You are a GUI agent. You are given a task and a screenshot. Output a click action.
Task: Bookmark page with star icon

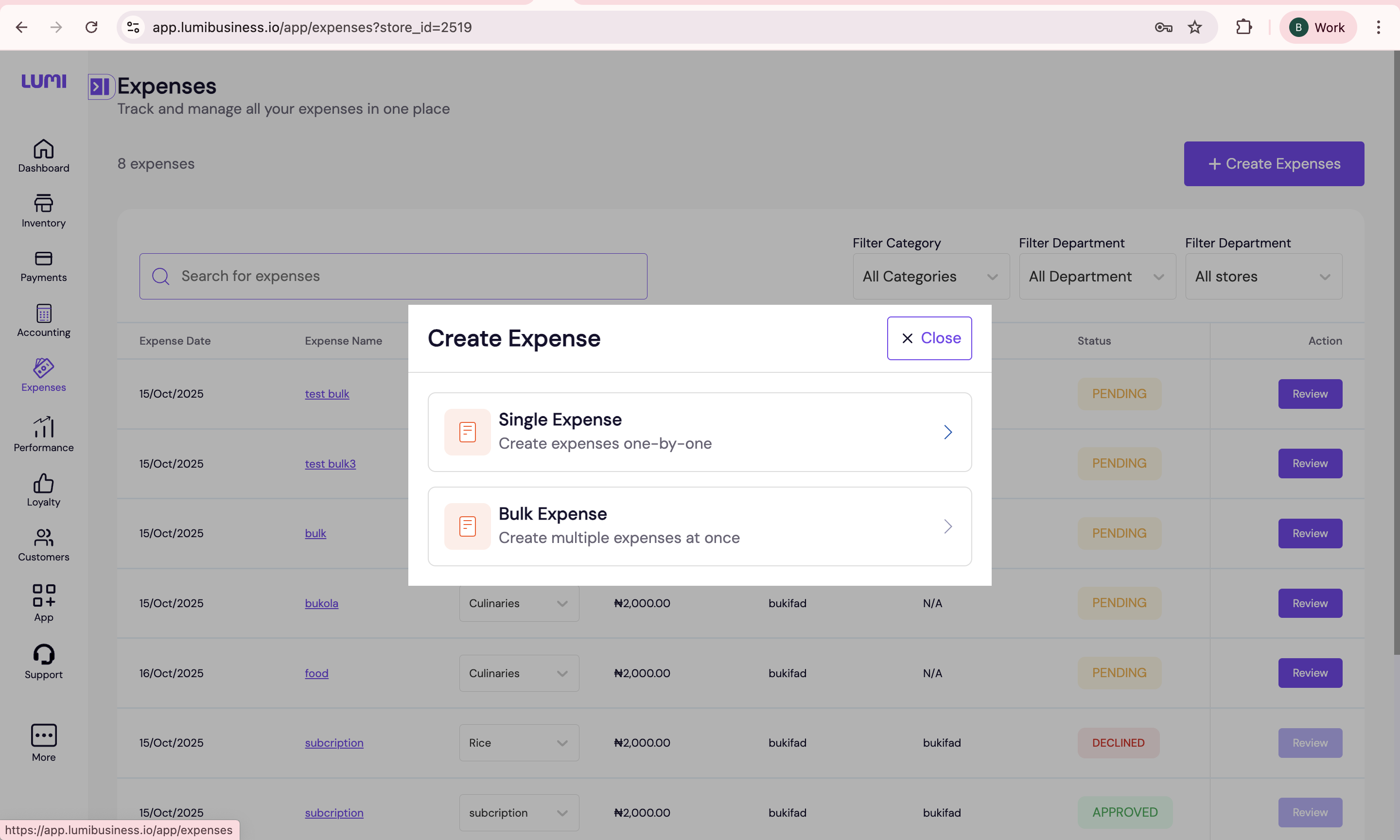click(1194, 27)
